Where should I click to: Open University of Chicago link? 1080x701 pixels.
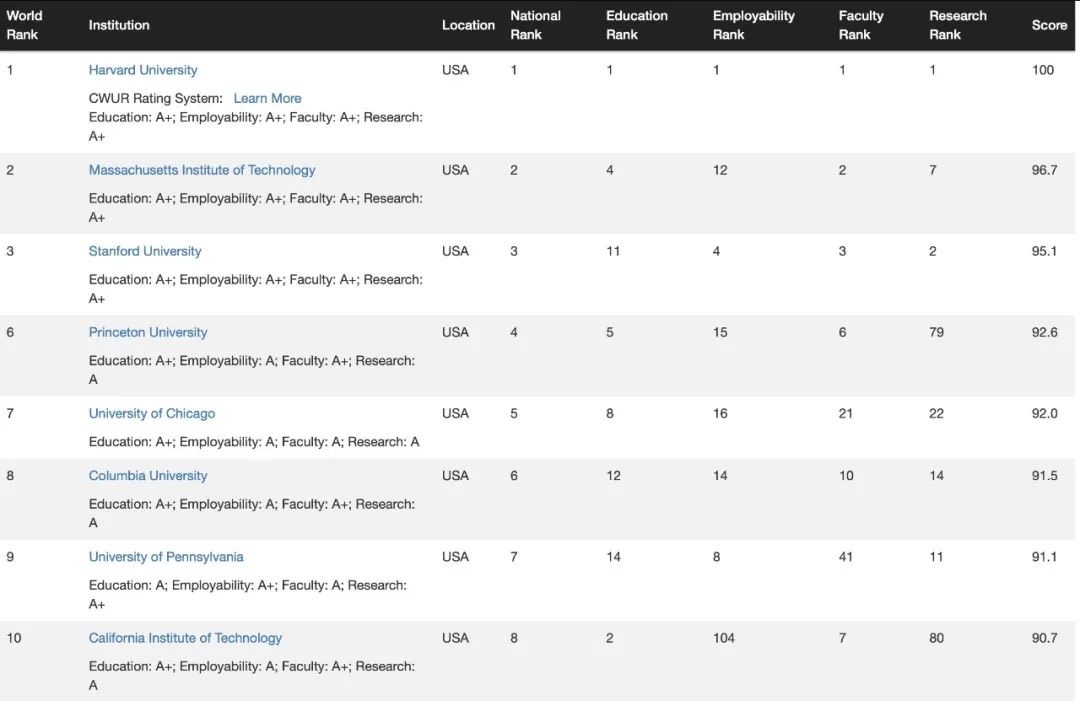(152, 414)
